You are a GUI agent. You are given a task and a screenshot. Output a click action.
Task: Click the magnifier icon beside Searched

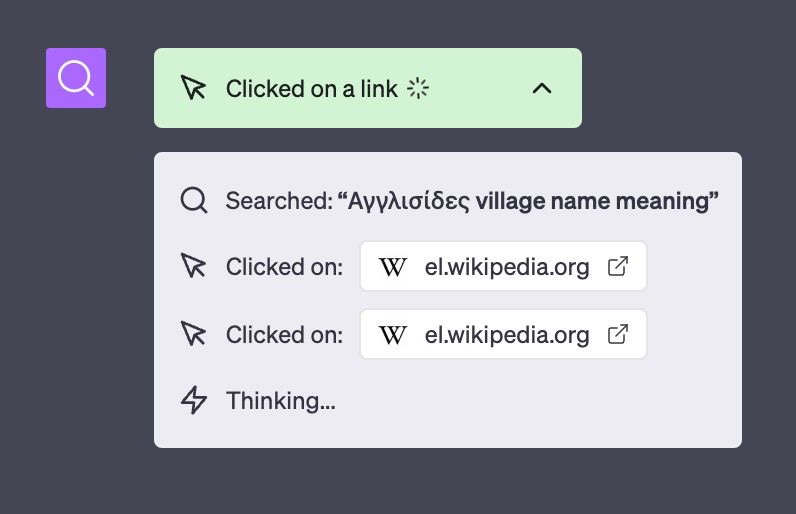pos(194,200)
